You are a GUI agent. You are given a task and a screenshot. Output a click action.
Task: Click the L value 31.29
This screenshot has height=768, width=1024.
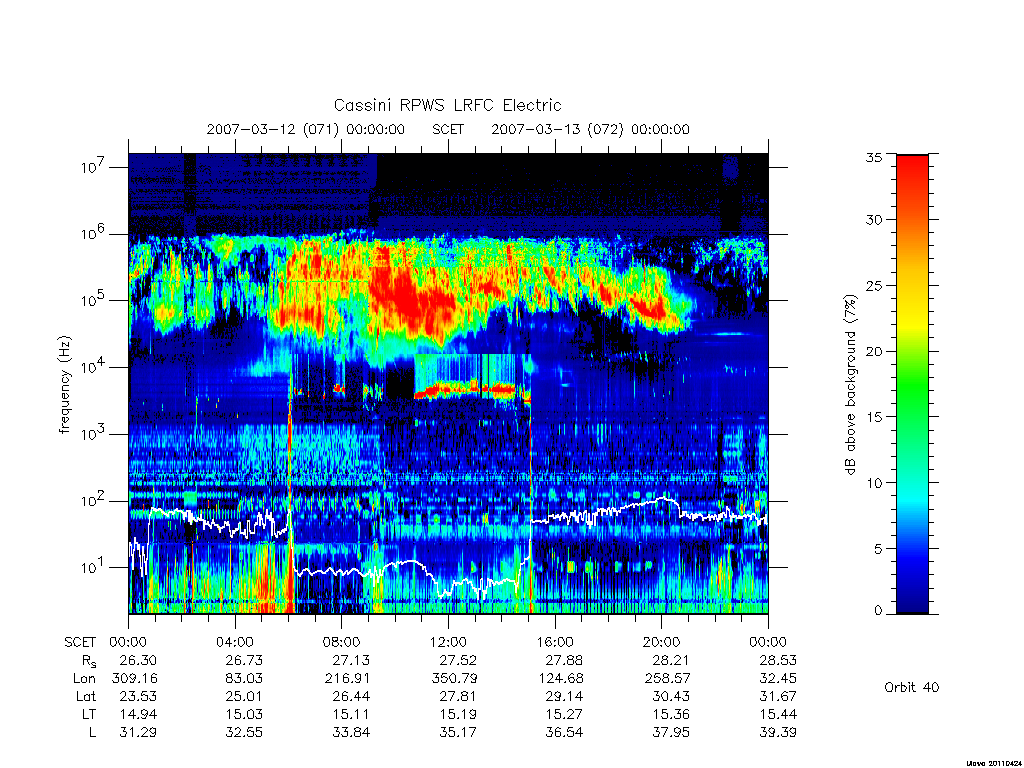click(x=138, y=733)
